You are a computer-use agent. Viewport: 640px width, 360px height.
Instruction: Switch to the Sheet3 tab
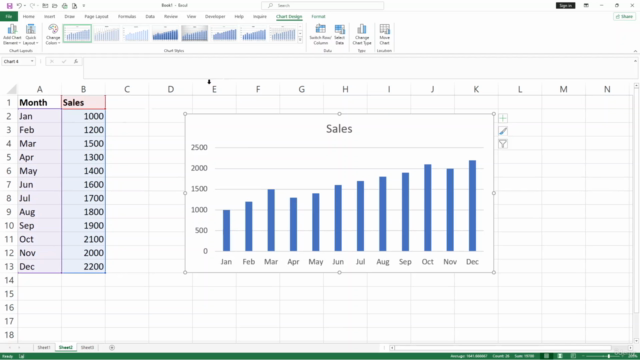pos(87,347)
